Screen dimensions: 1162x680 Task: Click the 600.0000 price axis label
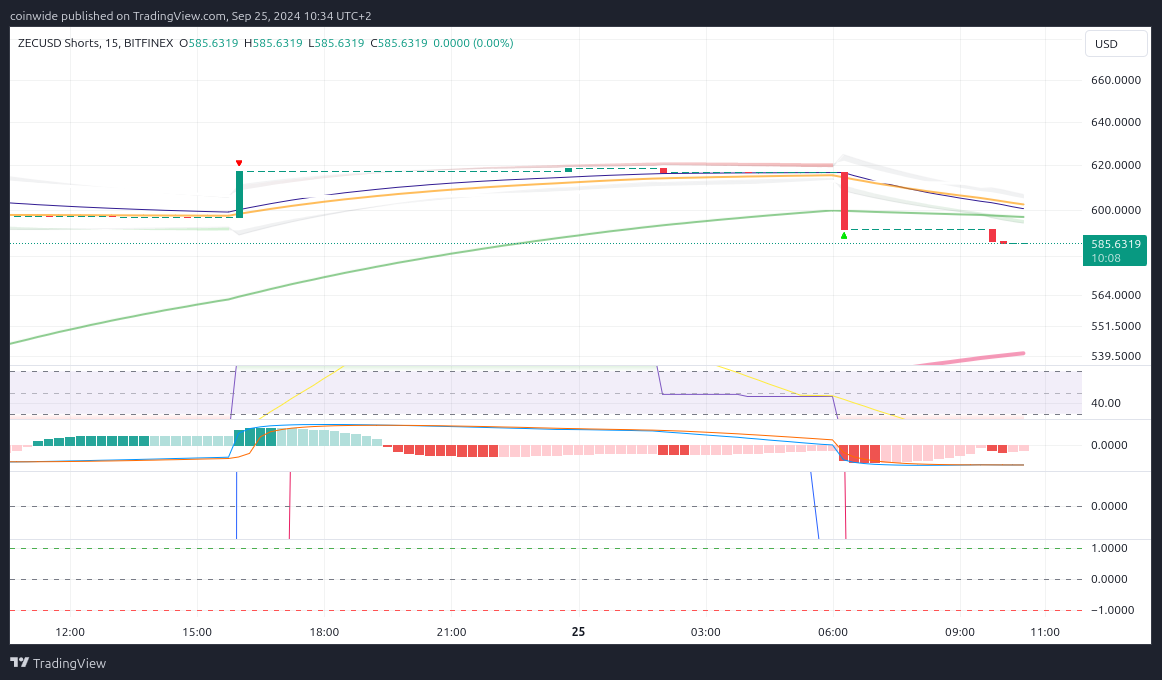coord(1115,210)
